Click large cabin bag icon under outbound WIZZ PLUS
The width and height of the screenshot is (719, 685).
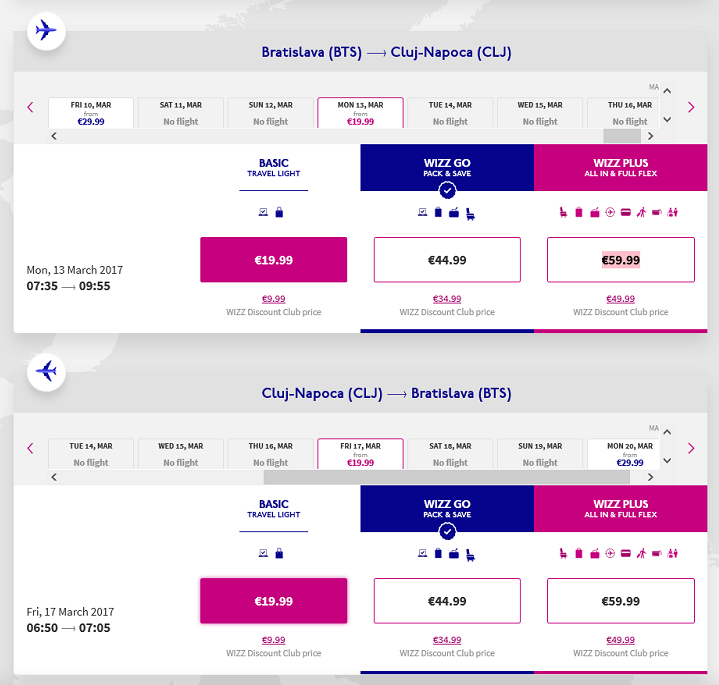tap(595, 212)
